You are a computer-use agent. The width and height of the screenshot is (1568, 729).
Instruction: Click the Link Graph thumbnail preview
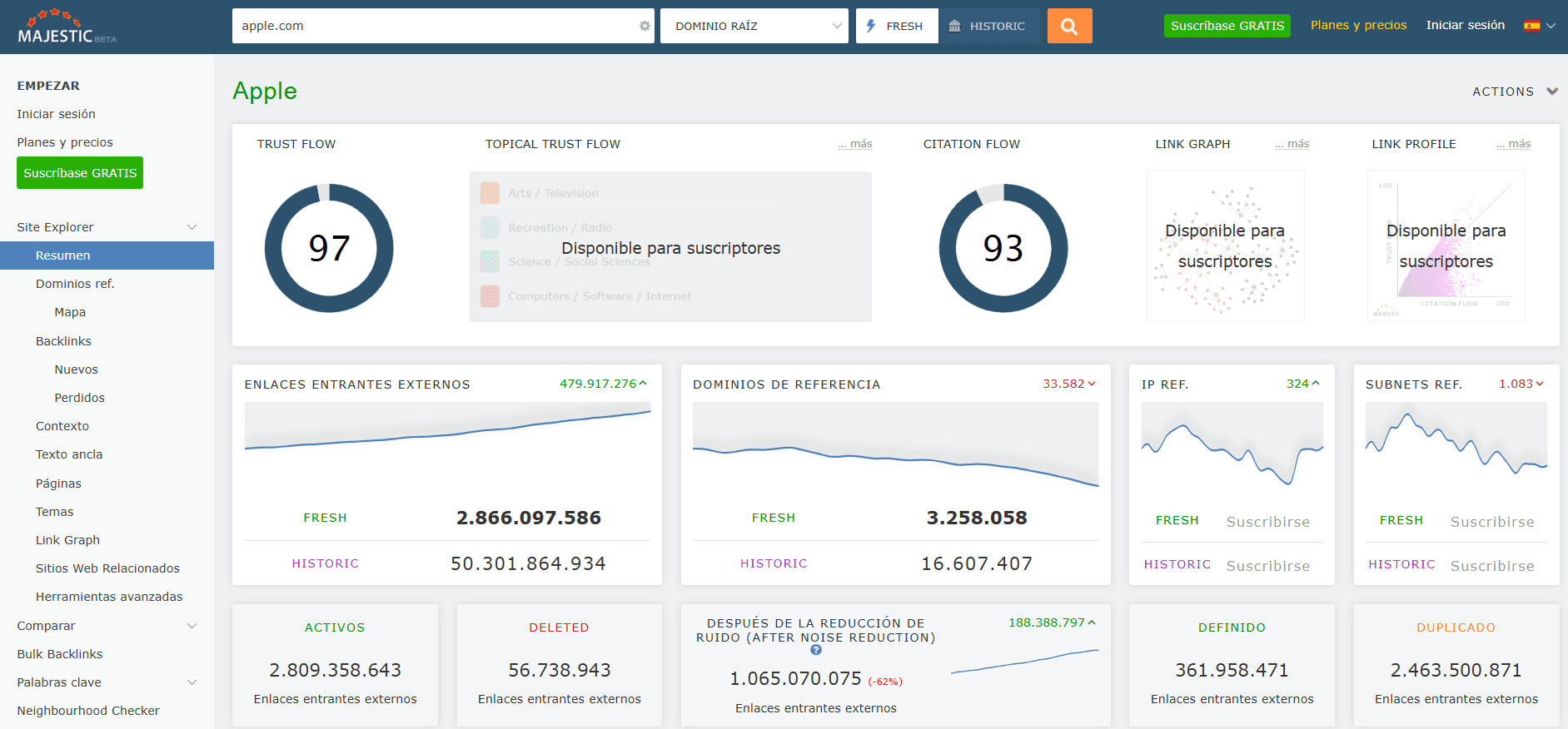tap(1225, 246)
